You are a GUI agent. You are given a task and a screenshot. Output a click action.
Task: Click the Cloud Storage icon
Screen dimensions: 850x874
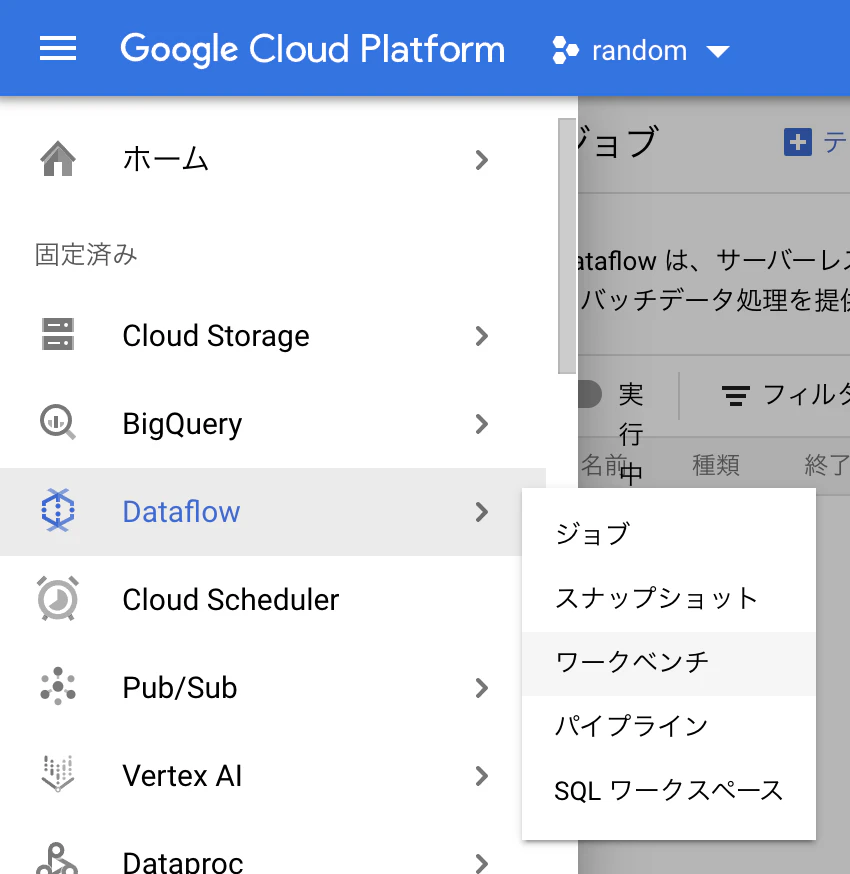(x=58, y=334)
